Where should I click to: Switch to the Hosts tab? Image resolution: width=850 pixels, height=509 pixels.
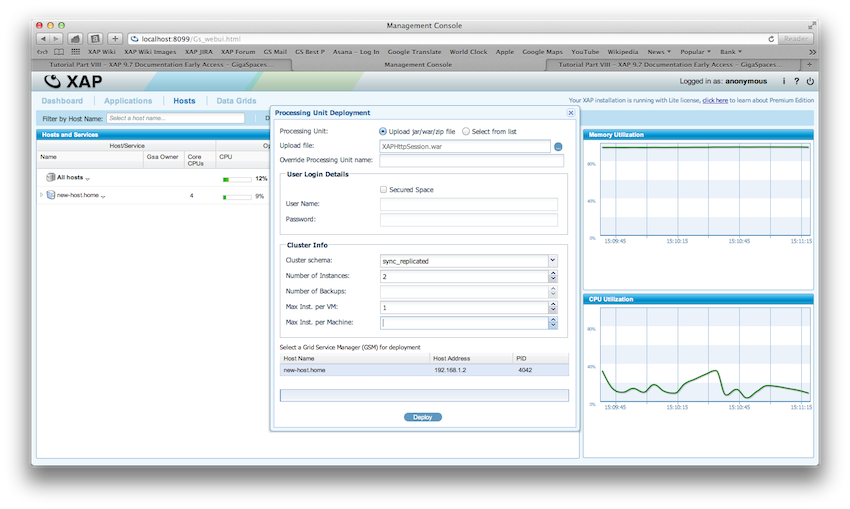tap(184, 101)
